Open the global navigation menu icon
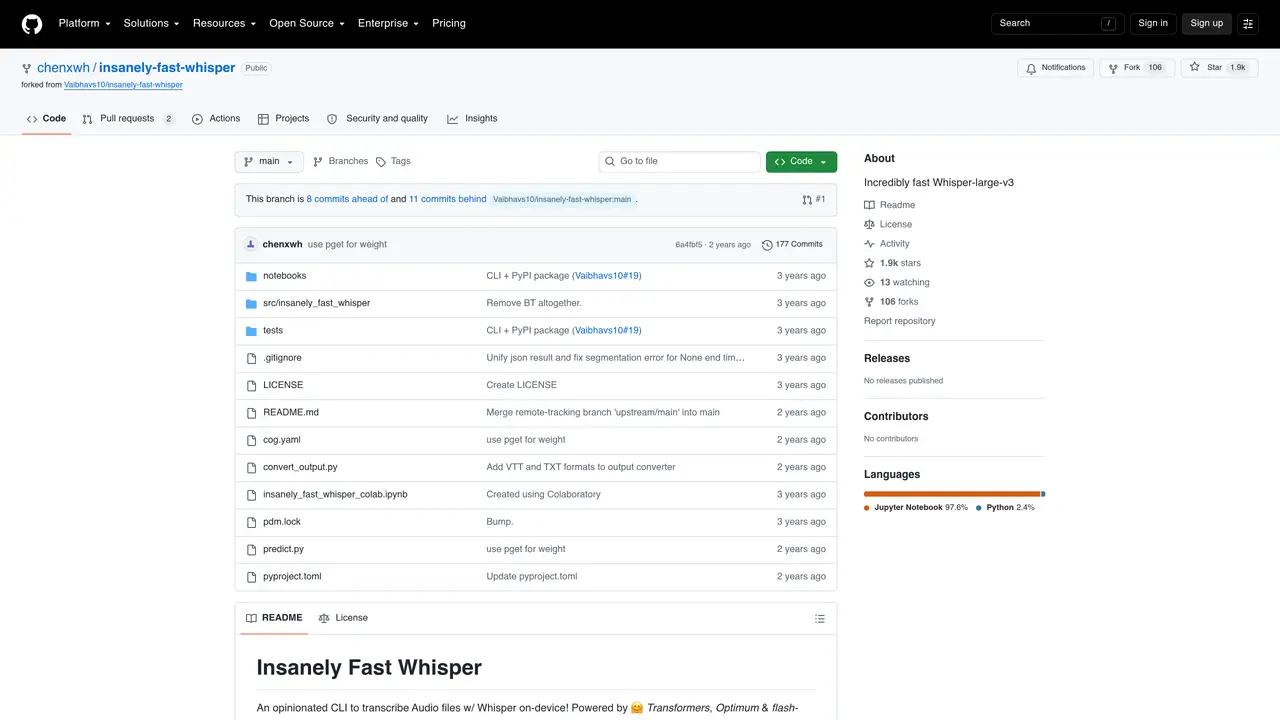 (x=1248, y=23)
